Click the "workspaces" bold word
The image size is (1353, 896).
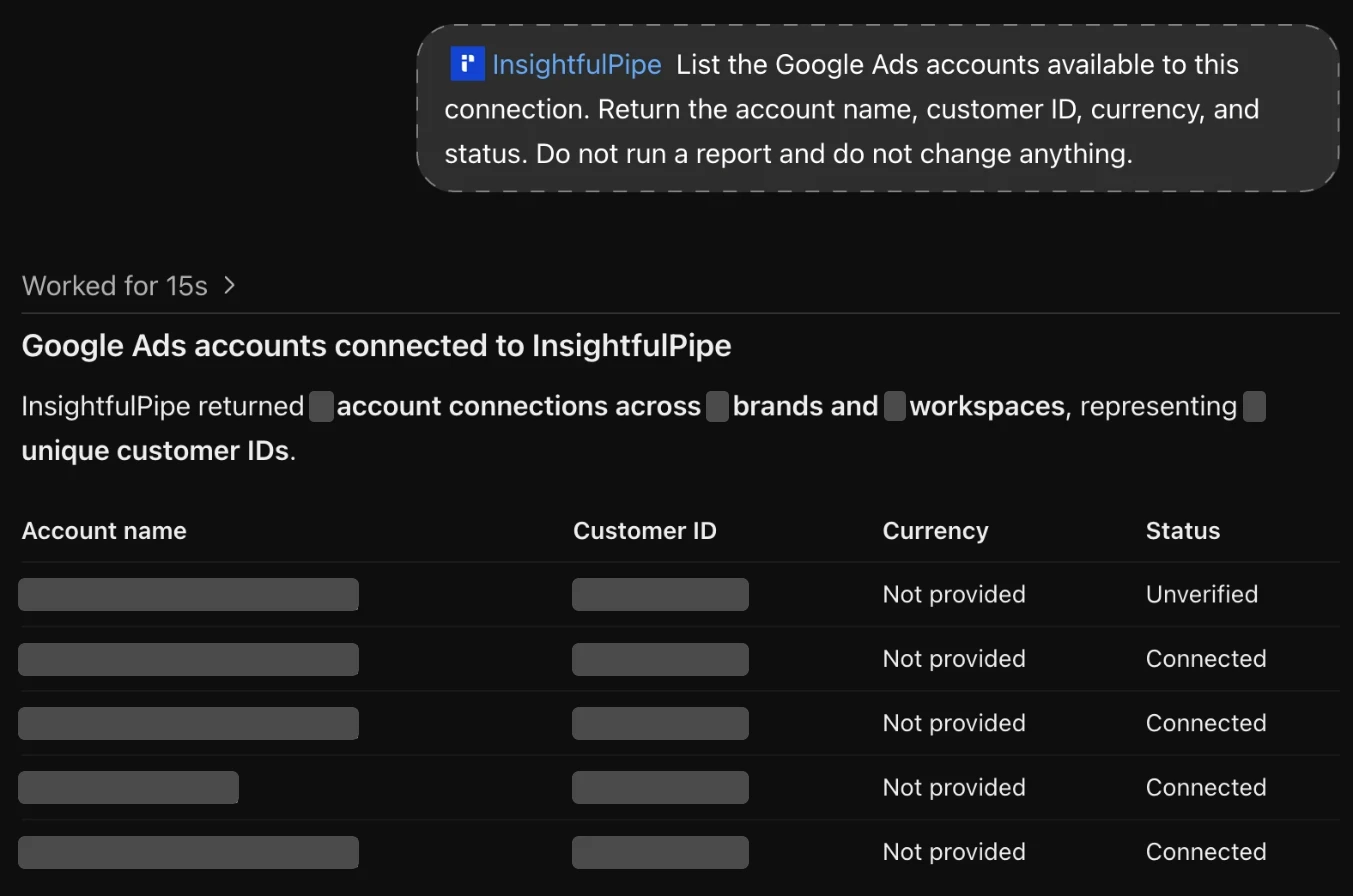(x=987, y=406)
